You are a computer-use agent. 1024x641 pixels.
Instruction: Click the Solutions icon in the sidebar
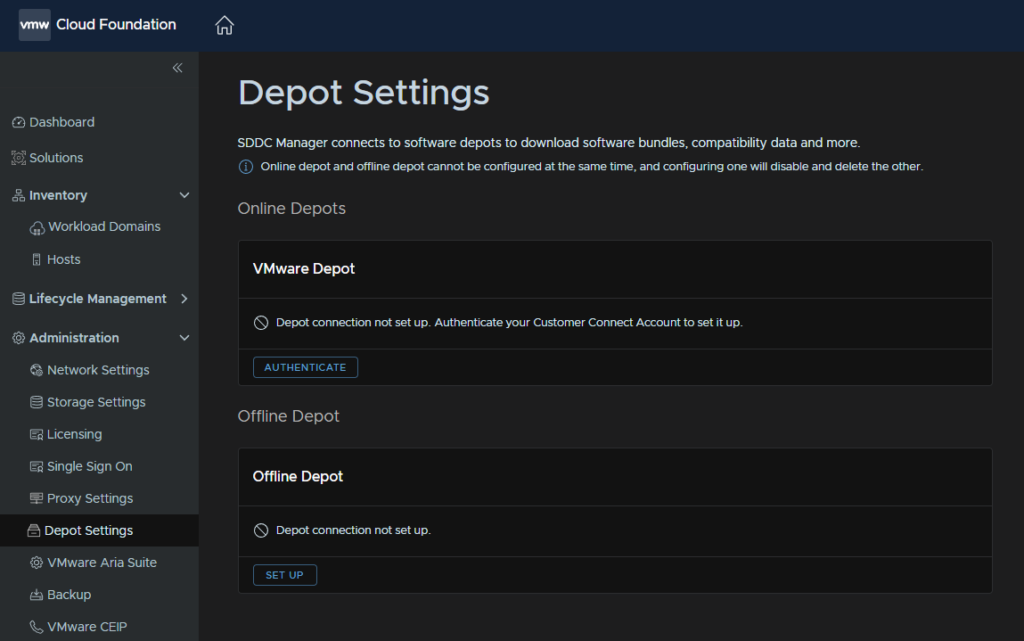point(18,158)
